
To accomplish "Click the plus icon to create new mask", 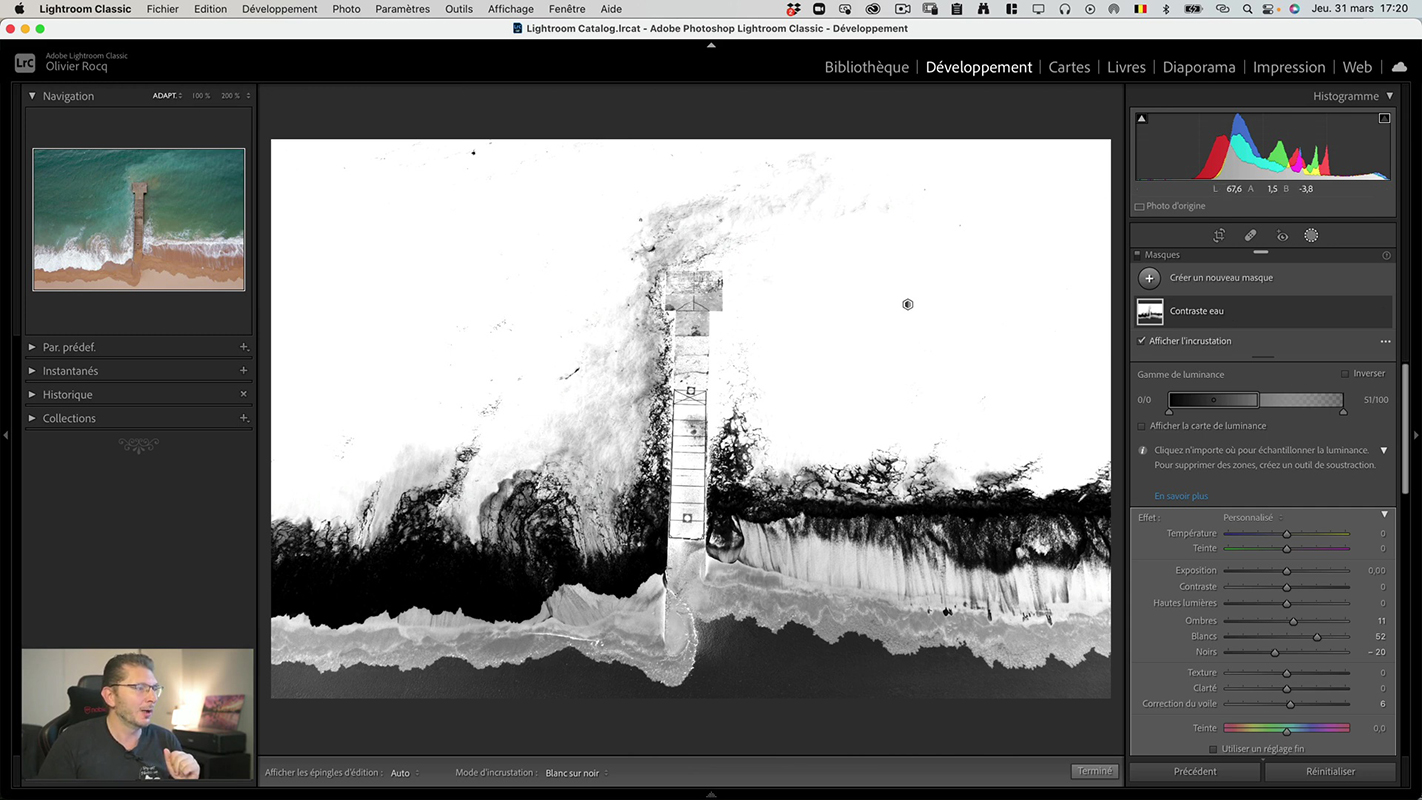I will tap(1149, 278).
